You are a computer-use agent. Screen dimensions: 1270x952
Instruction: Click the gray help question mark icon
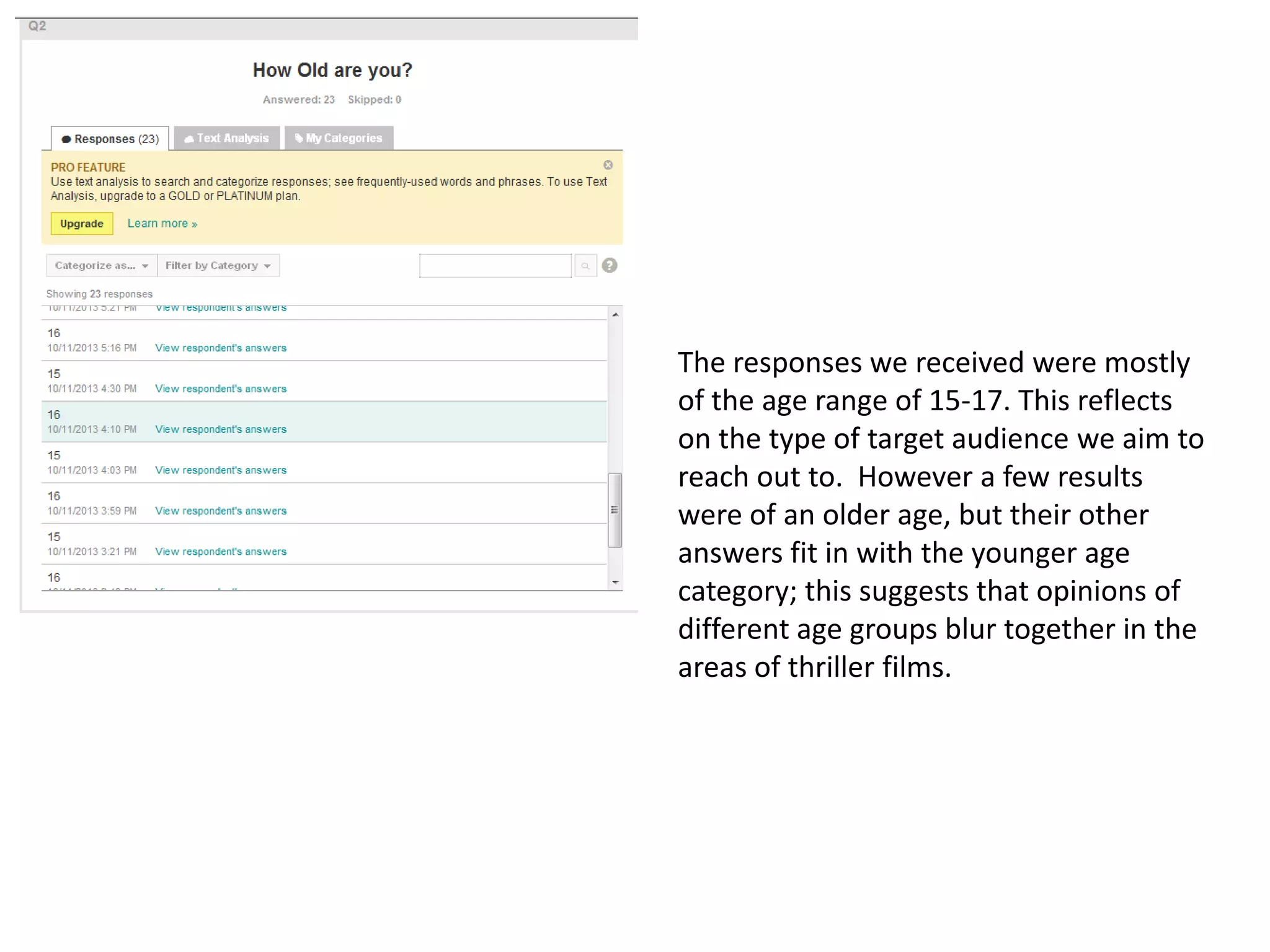(610, 266)
